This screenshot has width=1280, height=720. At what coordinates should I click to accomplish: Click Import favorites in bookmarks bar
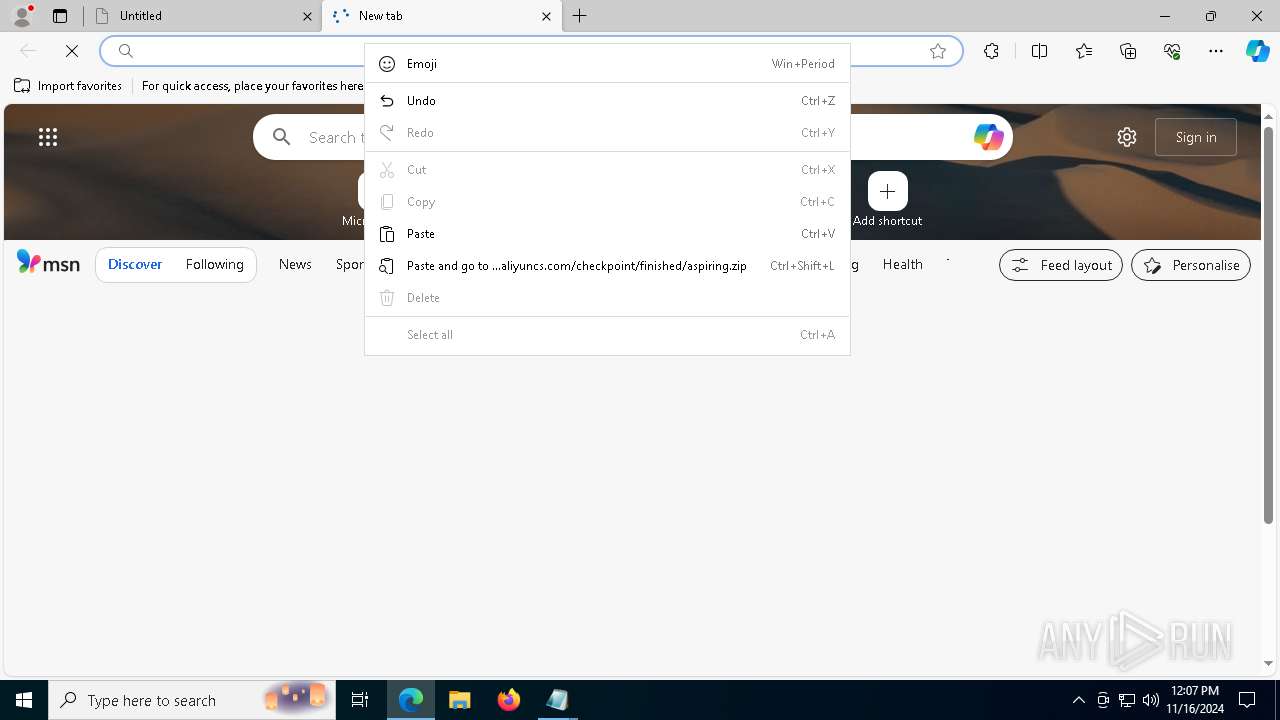[68, 86]
